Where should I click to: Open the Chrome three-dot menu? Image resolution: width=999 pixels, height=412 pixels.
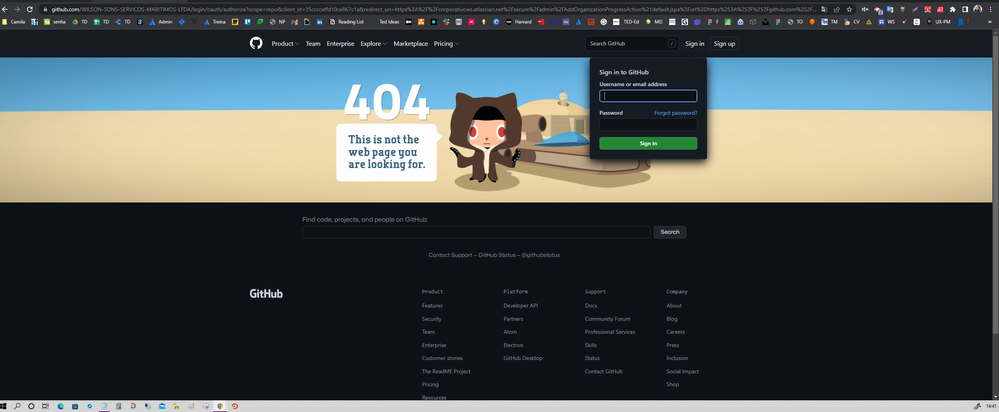click(990, 10)
